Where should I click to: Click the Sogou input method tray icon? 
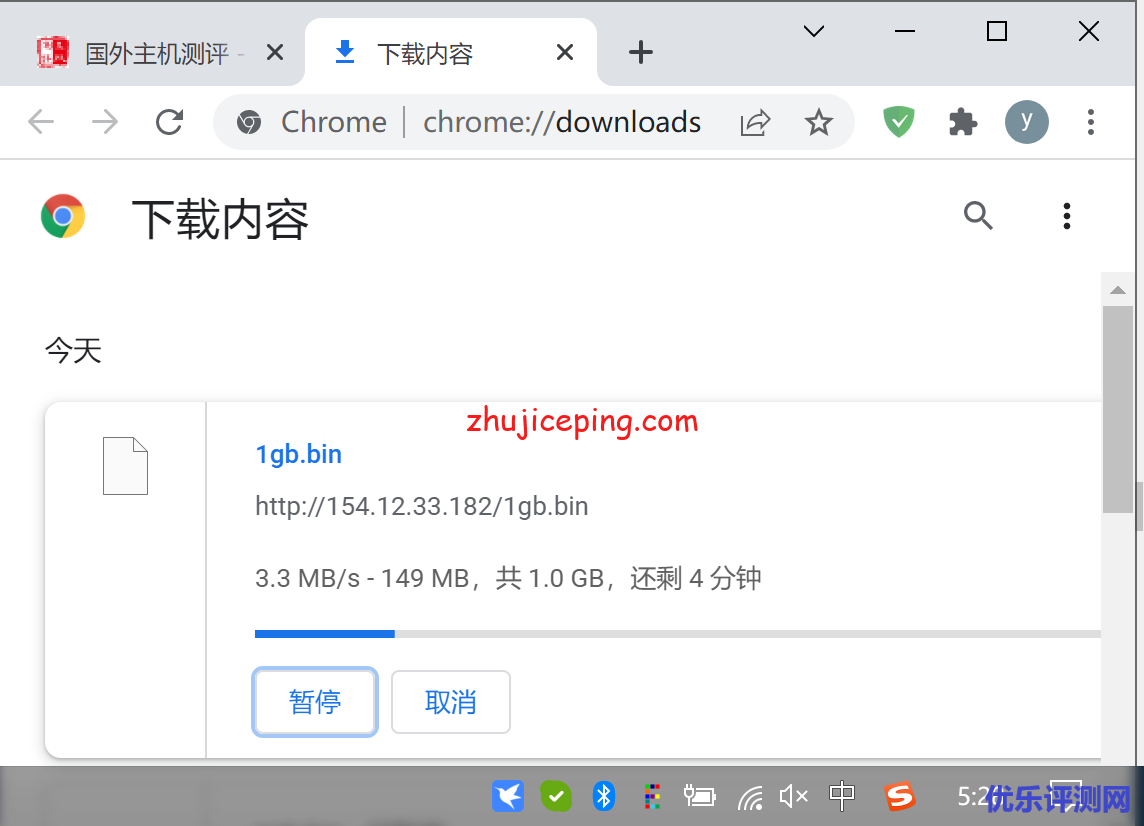[900, 796]
